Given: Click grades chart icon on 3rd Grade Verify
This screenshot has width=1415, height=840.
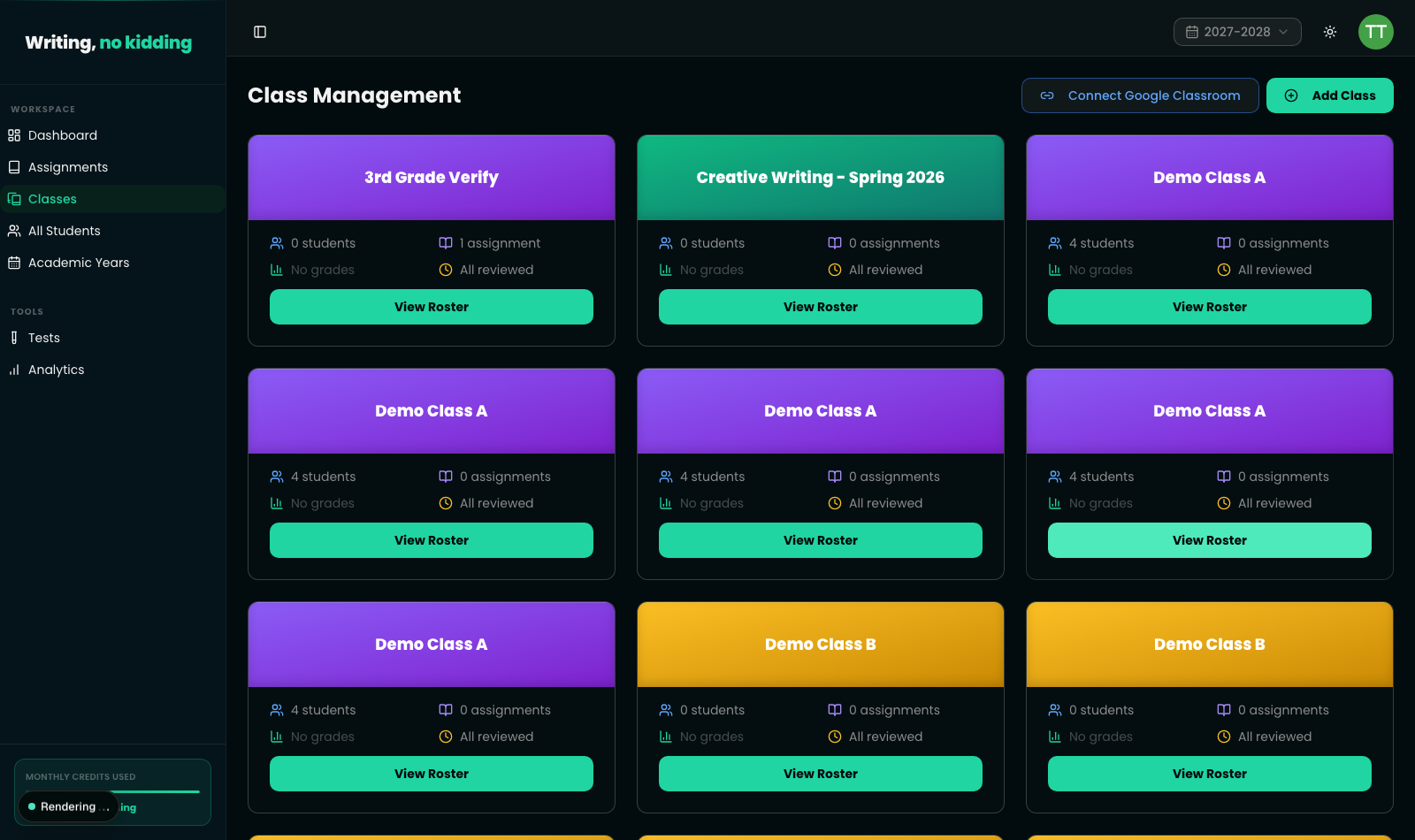Looking at the screenshot, I should (x=277, y=270).
